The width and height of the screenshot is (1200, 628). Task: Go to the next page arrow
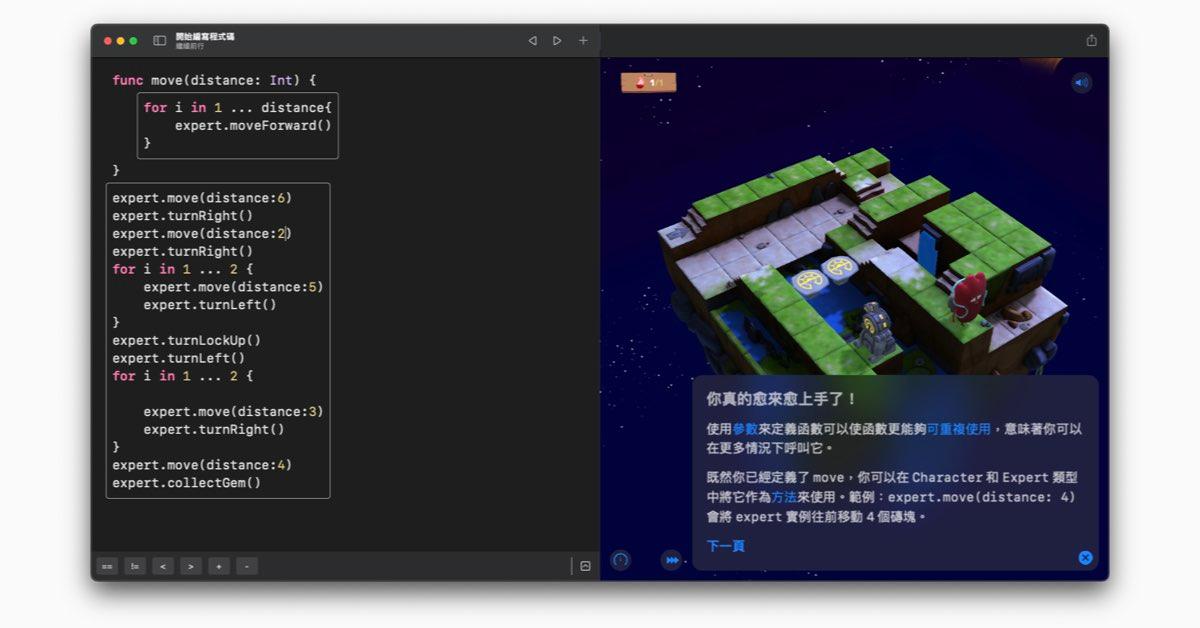[x=557, y=41]
